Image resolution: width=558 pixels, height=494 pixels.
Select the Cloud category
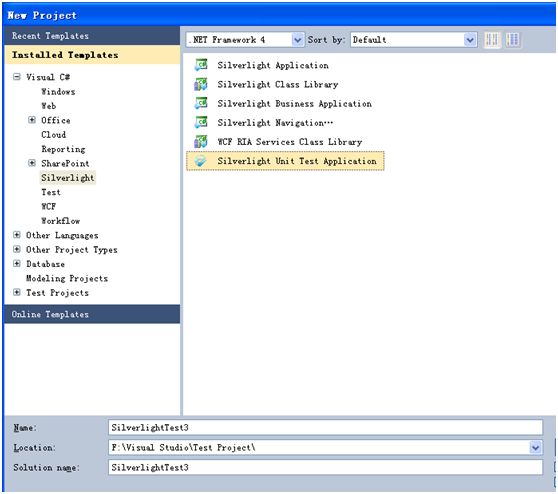pos(53,135)
